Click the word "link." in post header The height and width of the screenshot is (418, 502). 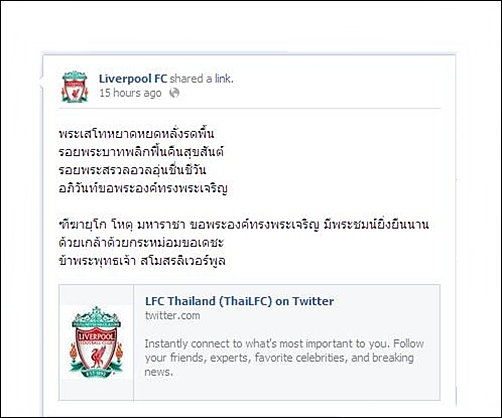224,79
